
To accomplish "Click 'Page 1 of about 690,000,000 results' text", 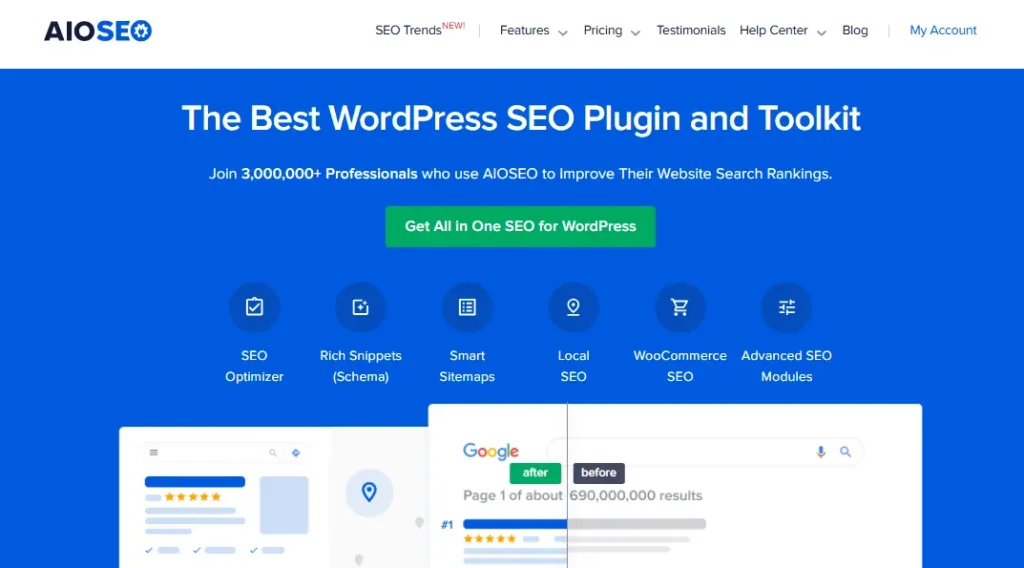I will pos(583,496).
